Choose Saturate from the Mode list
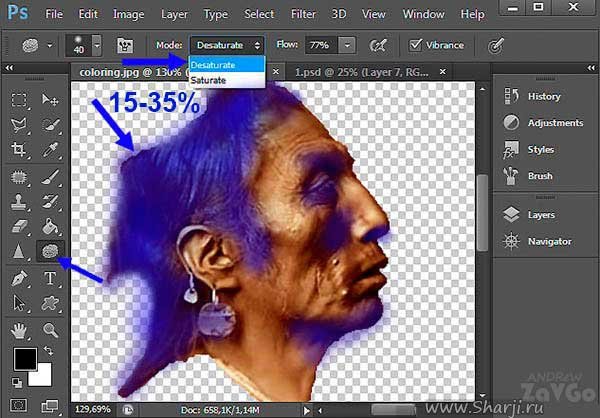Viewport: 600px width, 418px height. point(208,80)
